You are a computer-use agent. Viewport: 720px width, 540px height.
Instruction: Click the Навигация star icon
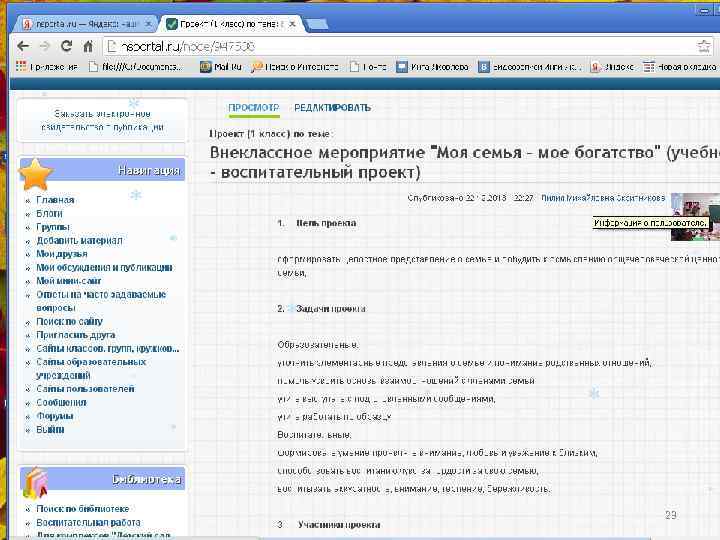coord(36,174)
